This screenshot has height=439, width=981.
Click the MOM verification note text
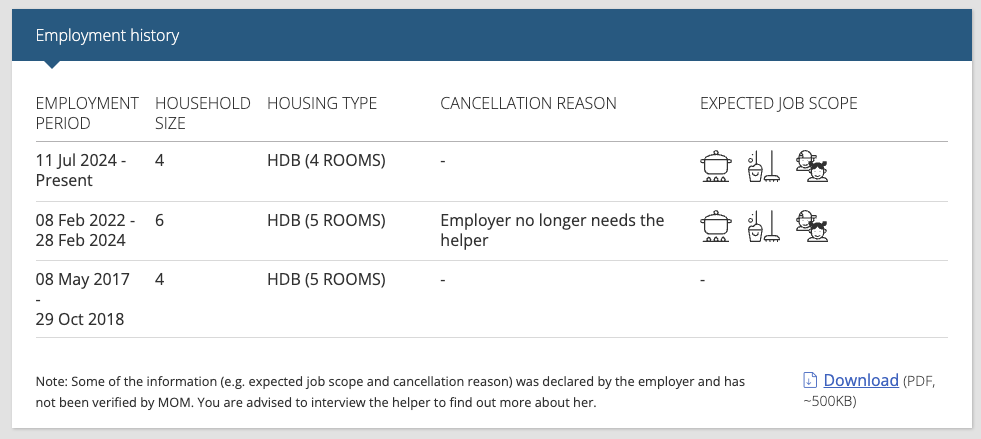[390, 391]
